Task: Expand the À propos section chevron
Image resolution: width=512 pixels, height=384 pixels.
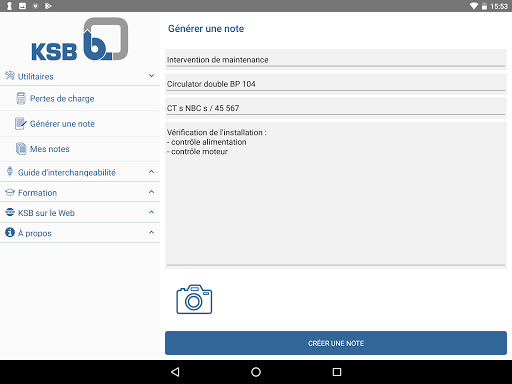Action: coord(151,232)
